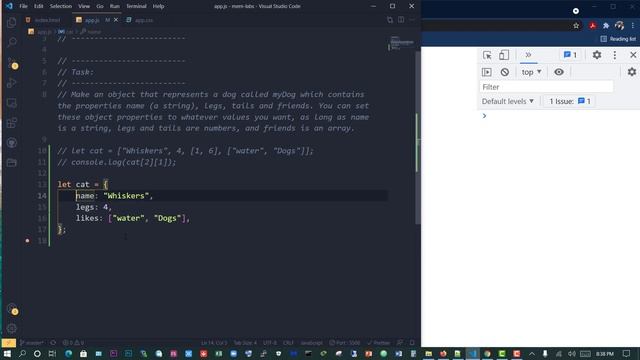Click the console prompt chevron
Screen dimensions: 640x360
pos(484,116)
